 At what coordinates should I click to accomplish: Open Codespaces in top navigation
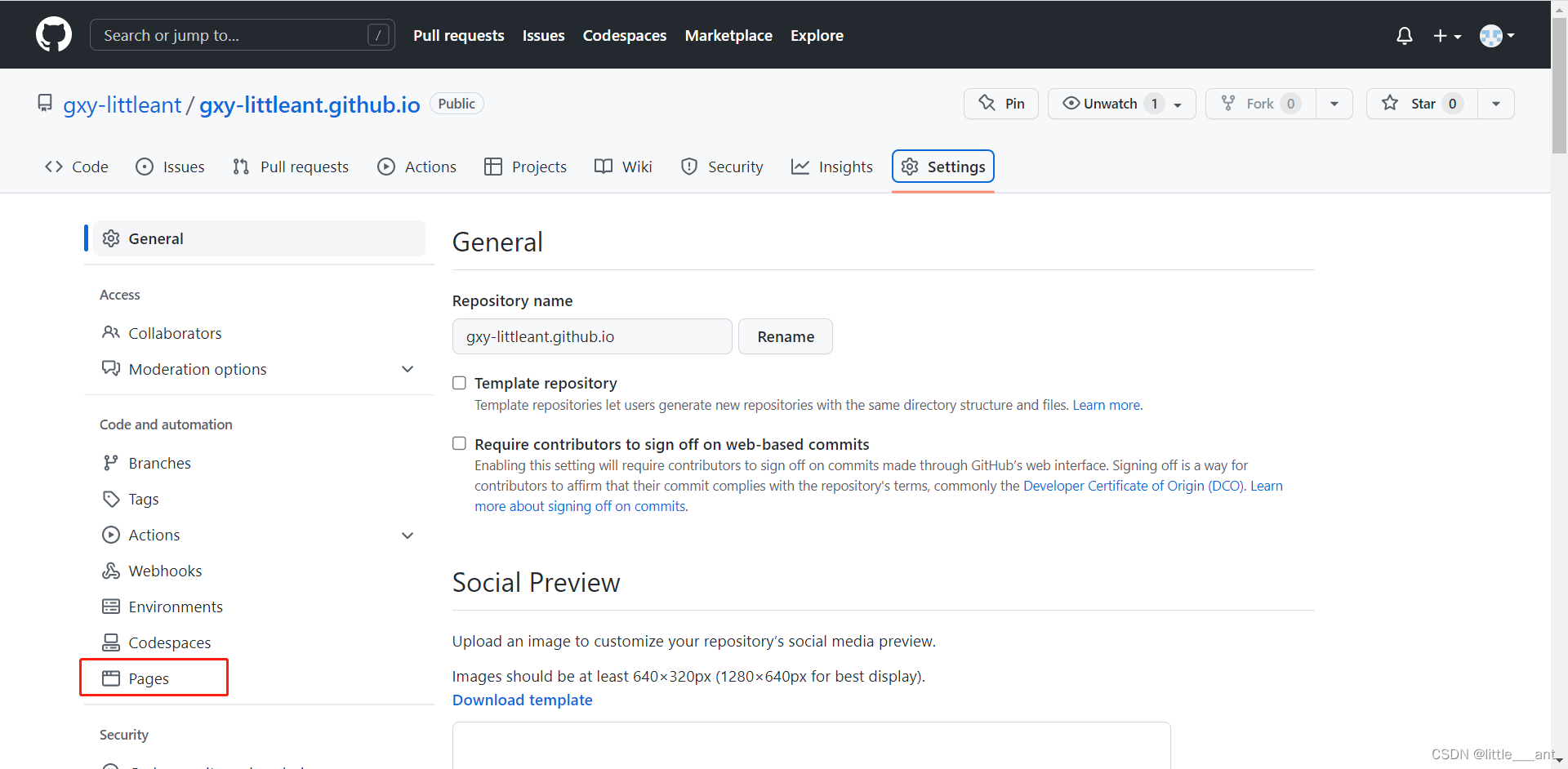625,35
